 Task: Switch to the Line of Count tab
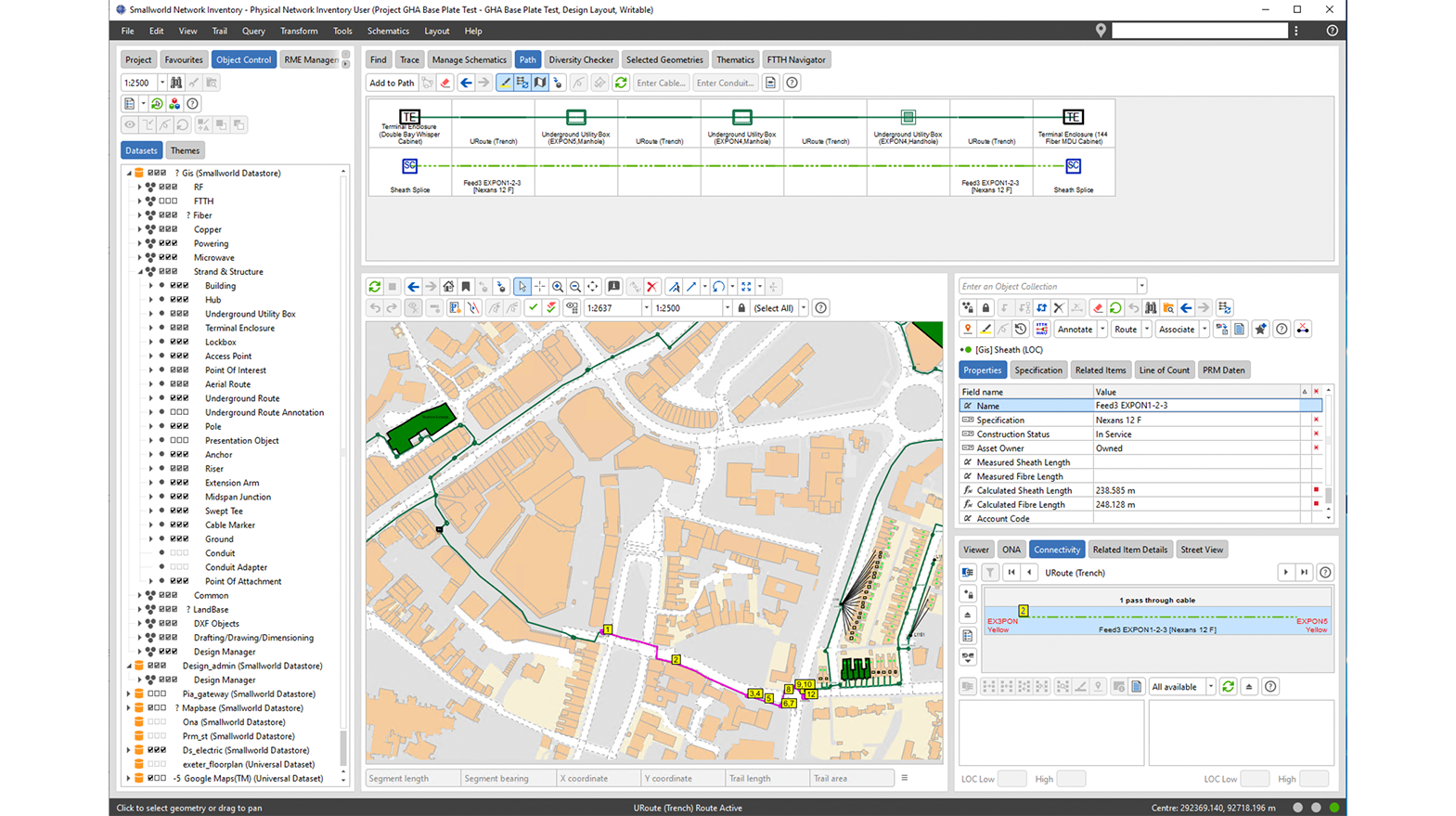[x=1164, y=370]
